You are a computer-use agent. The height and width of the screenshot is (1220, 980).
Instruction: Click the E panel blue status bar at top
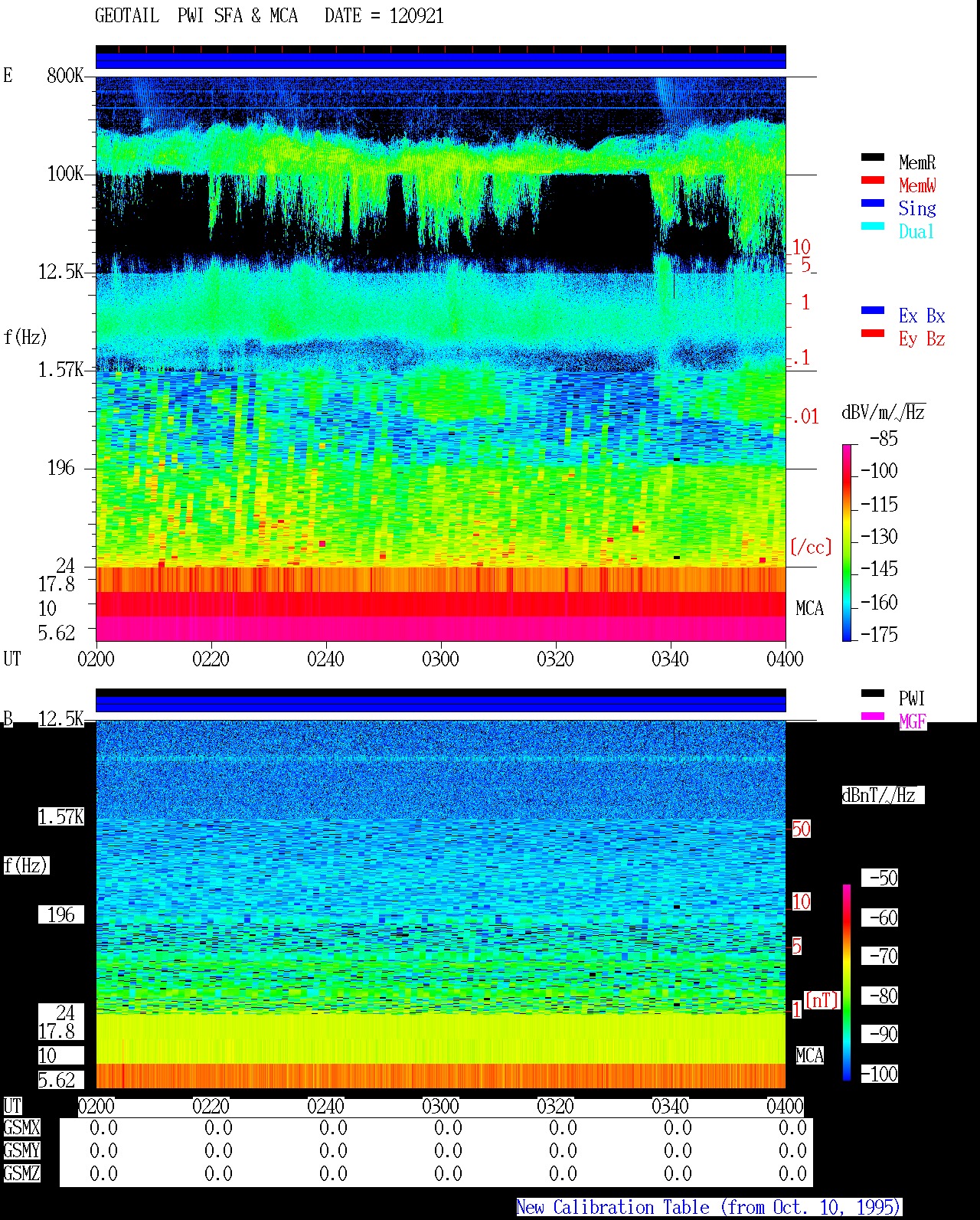pyautogui.click(x=441, y=61)
